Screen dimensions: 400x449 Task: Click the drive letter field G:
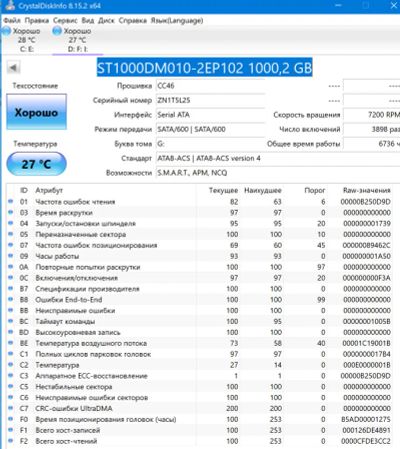(210, 144)
